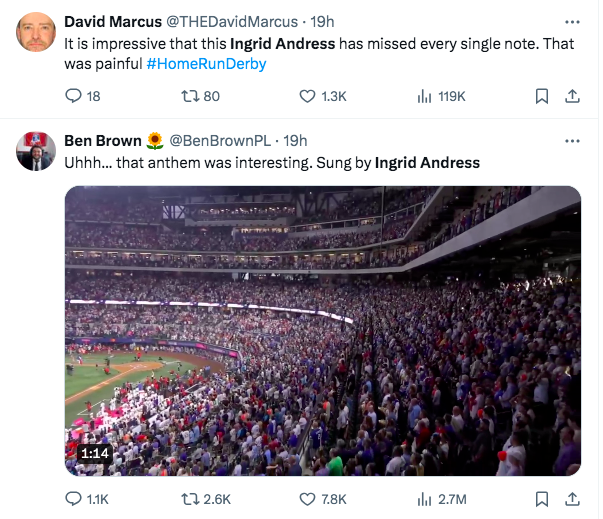Open Ben Brown's display name link

pyautogui.click(x=103, y=140)
